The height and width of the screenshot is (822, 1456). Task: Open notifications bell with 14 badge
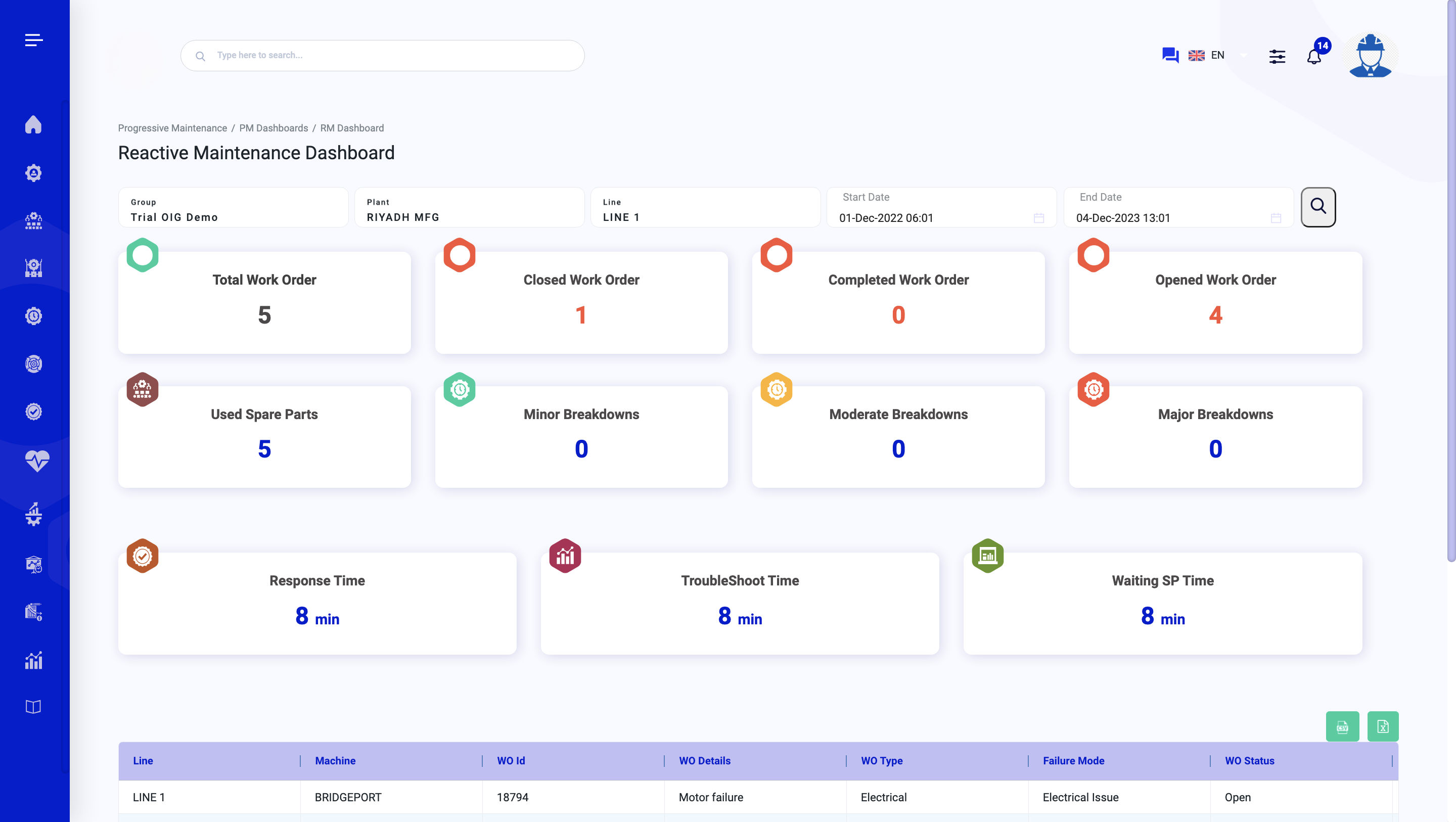pos(1314,56)
